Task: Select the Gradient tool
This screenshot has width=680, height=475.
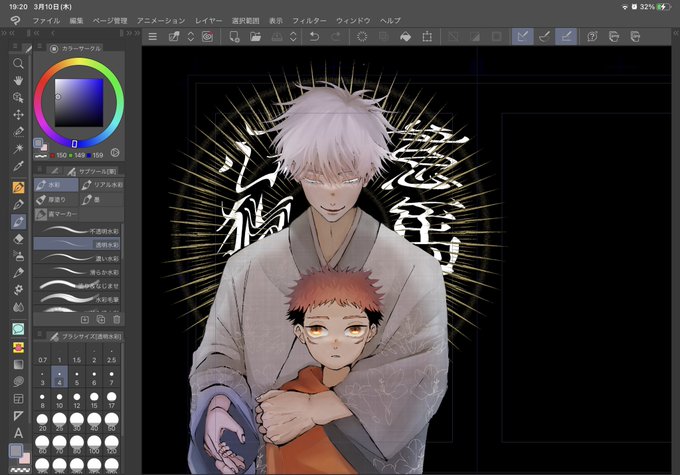Action: pyautogui.click(x=18, y=364)
